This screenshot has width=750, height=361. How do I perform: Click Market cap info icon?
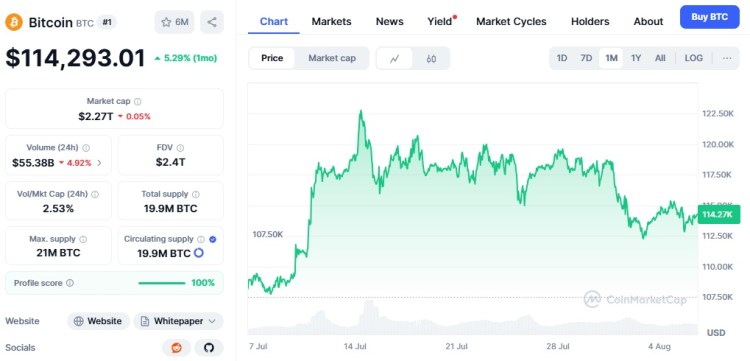(x=138, y=101)
